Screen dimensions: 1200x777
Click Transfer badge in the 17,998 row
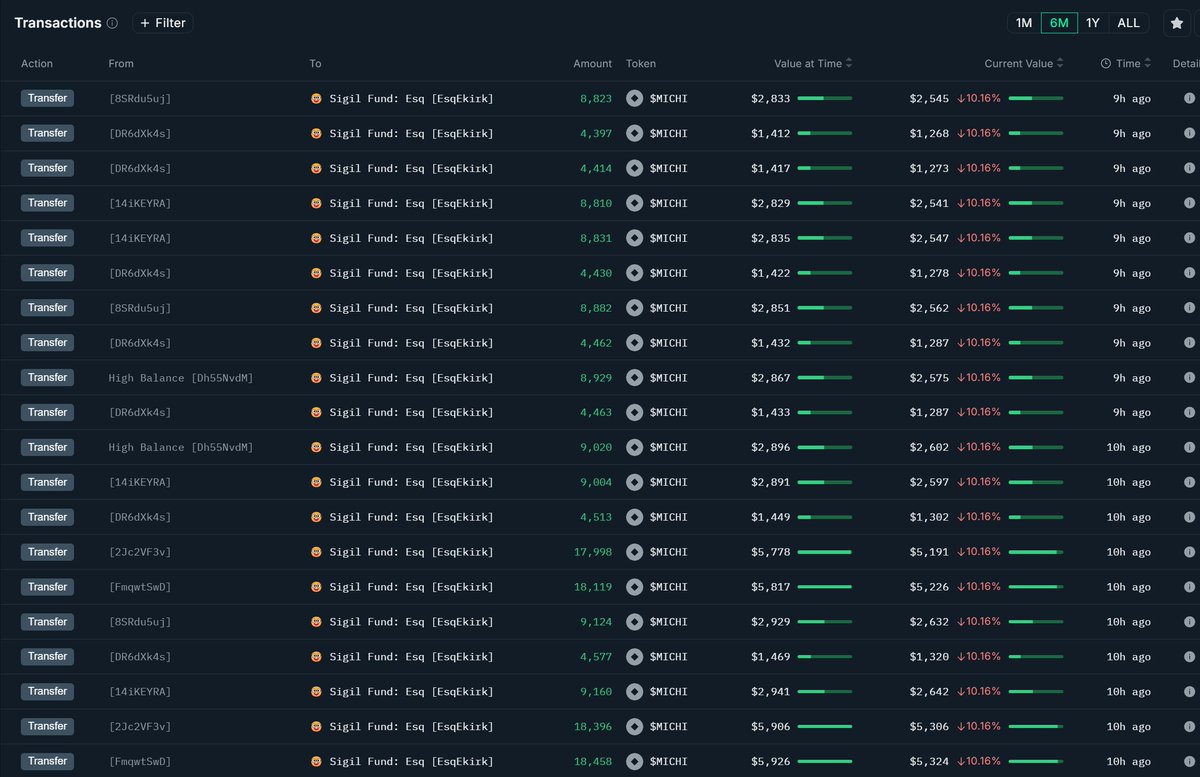click(x=47, y=552)
